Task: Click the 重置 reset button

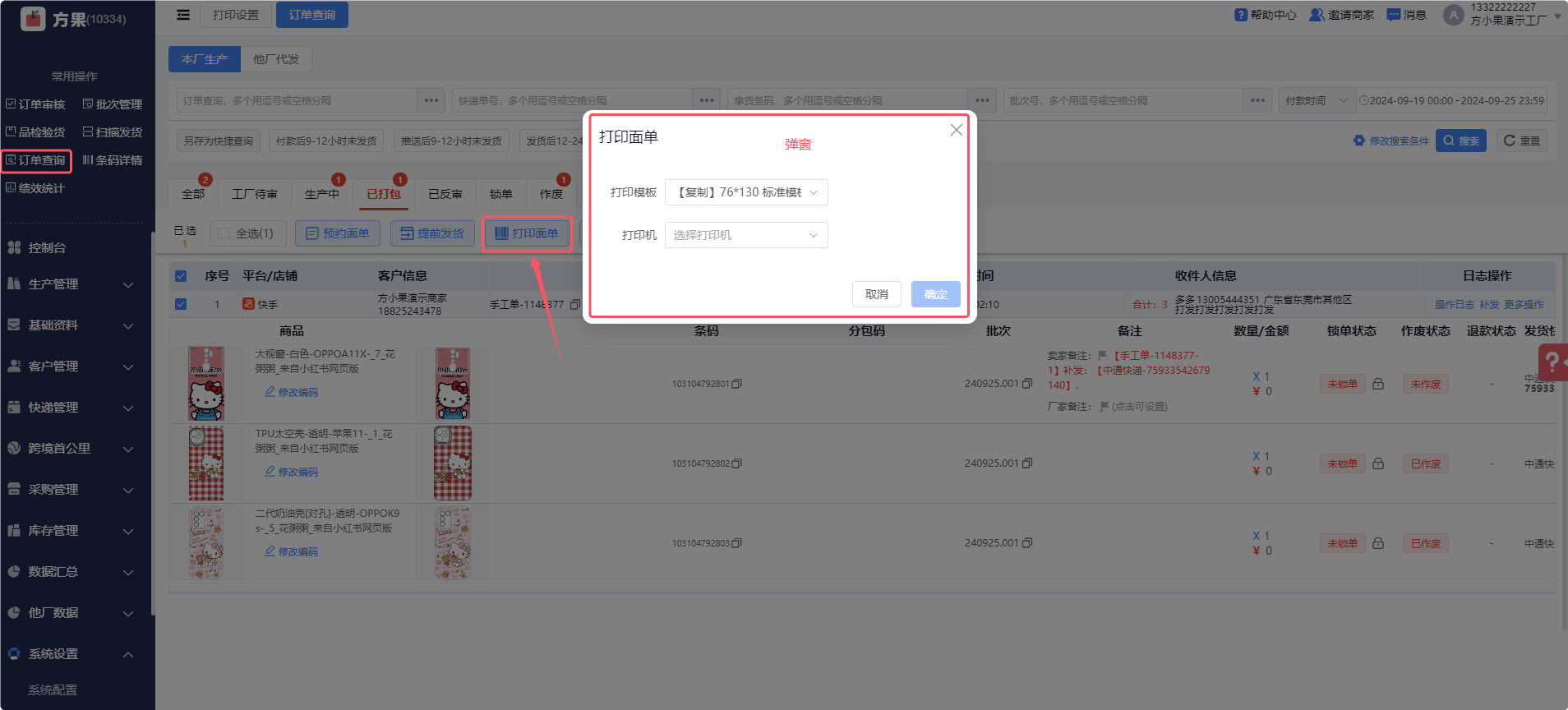Action: point(1522,141)
